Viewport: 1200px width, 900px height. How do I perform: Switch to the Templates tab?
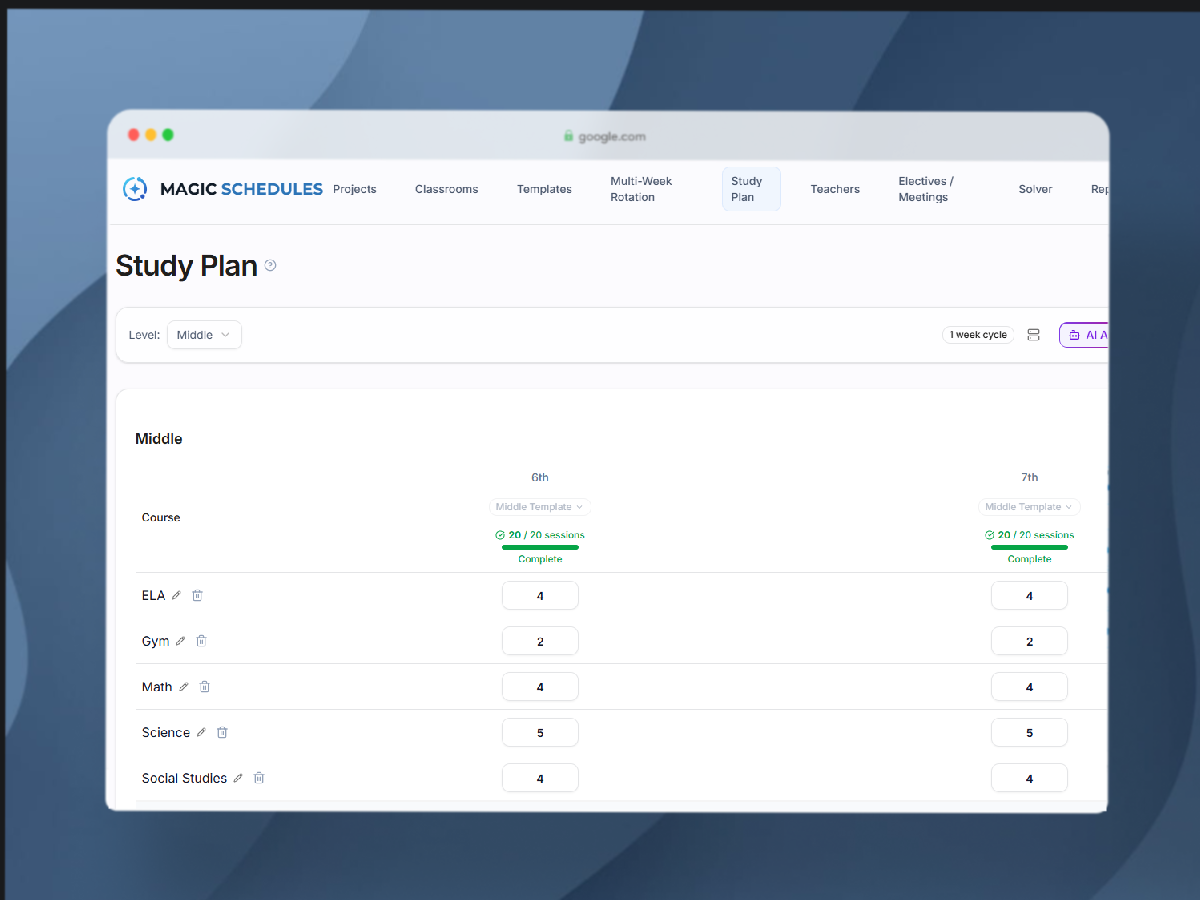click(544, 189)
